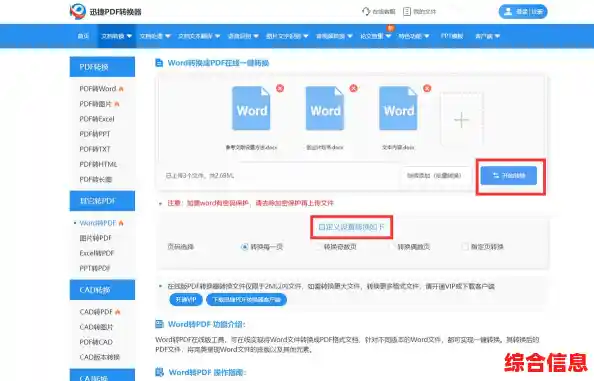Image resolution: width=594 pixels, height=381 pixels.
Task: Select the second uploaded Word file icon
Action: pos(325,108)
